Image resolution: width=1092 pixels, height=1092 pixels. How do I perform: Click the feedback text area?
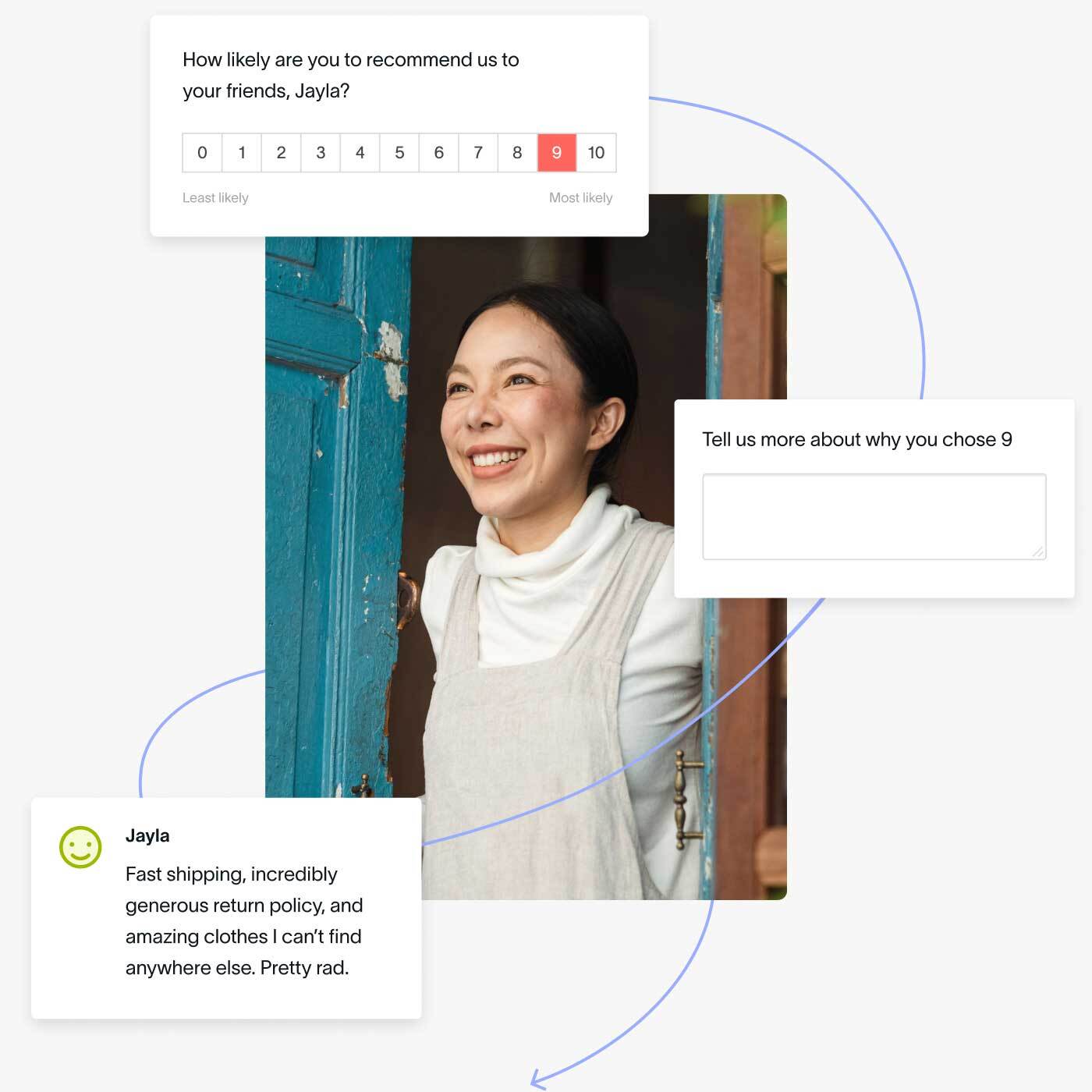pyautogui.click(x=874, y=516)
